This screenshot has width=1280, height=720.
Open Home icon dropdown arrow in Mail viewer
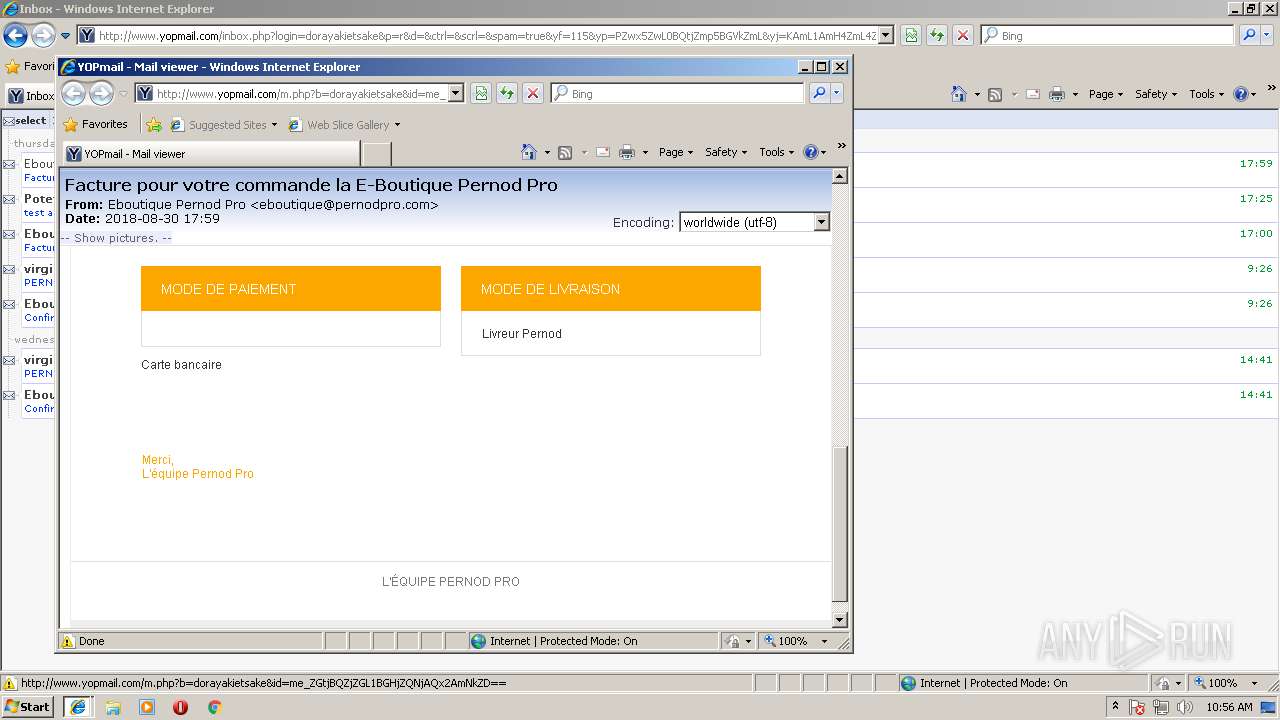point(547,153)
